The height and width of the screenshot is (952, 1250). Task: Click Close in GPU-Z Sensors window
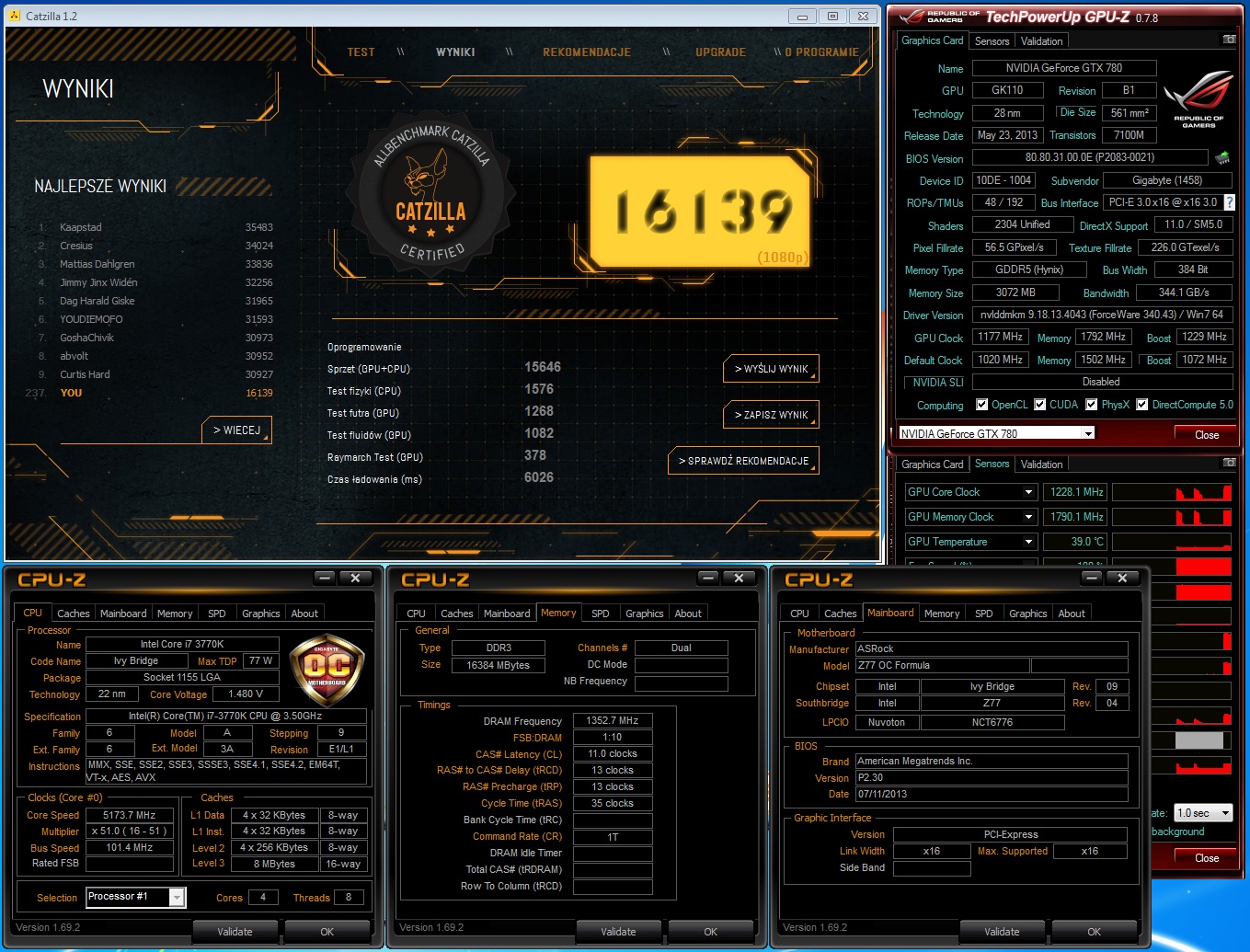pos(1207,858)
